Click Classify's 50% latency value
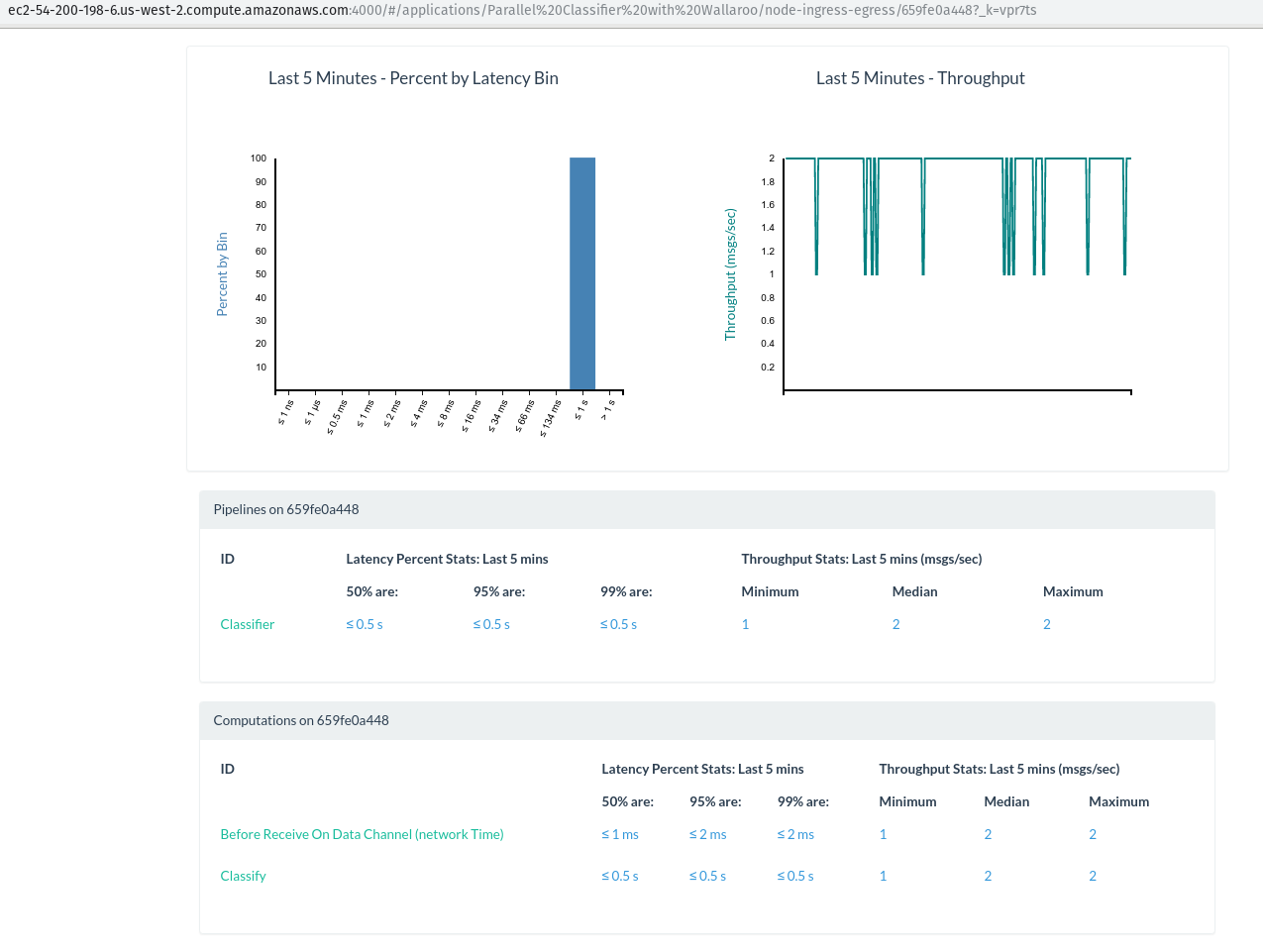Screen dimensions: 1263x952 pos(620,876)
